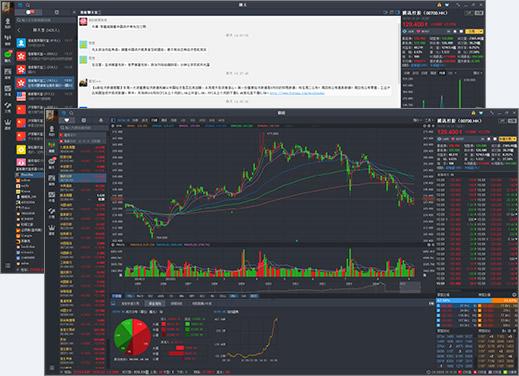Click the bell alert icon above the stock list
The width and height of the screenshot is (519, 376).
[101, 120]
